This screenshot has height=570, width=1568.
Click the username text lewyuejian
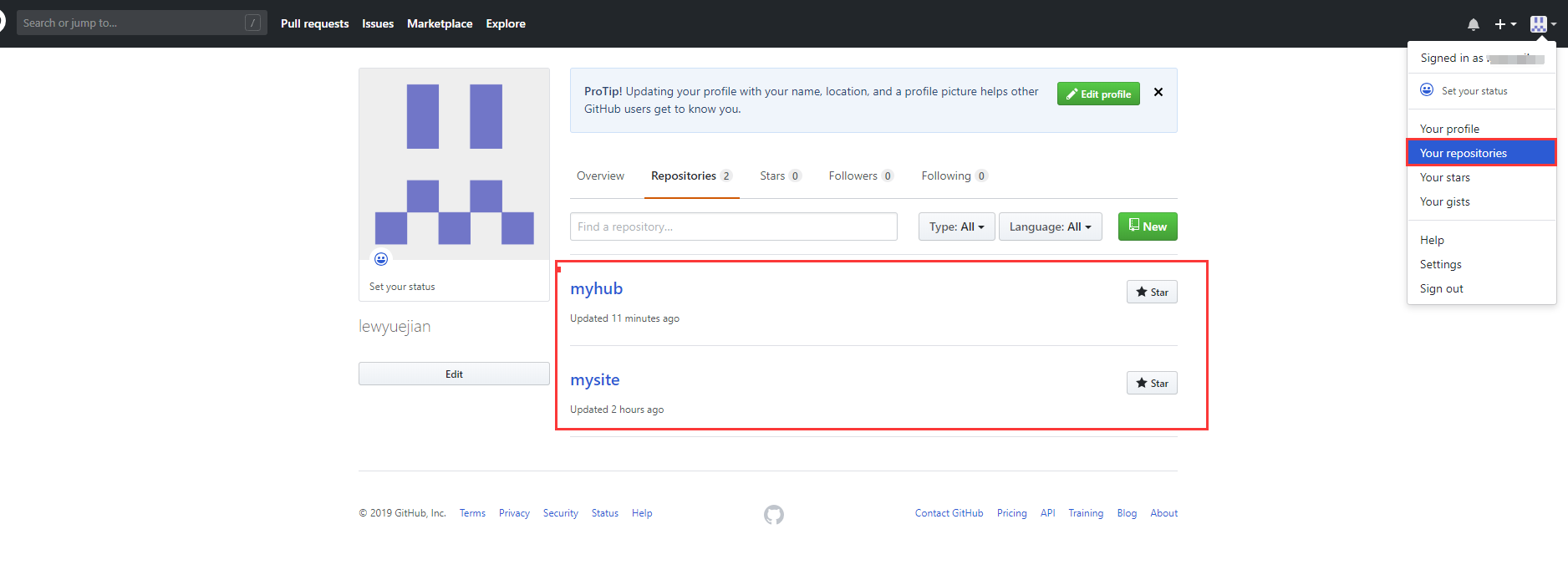(395, 327)
